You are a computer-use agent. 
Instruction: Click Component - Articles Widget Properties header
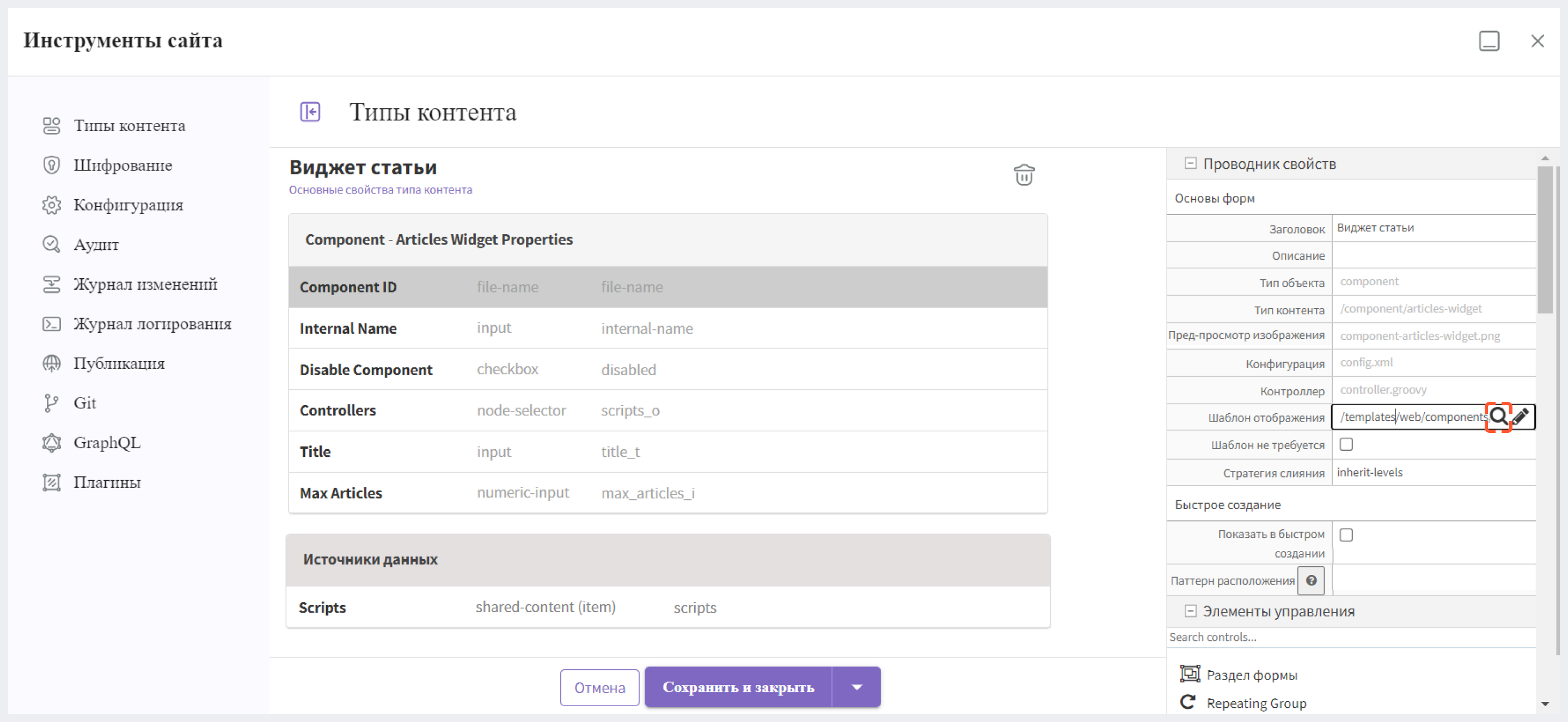click(x=667, y=239)
